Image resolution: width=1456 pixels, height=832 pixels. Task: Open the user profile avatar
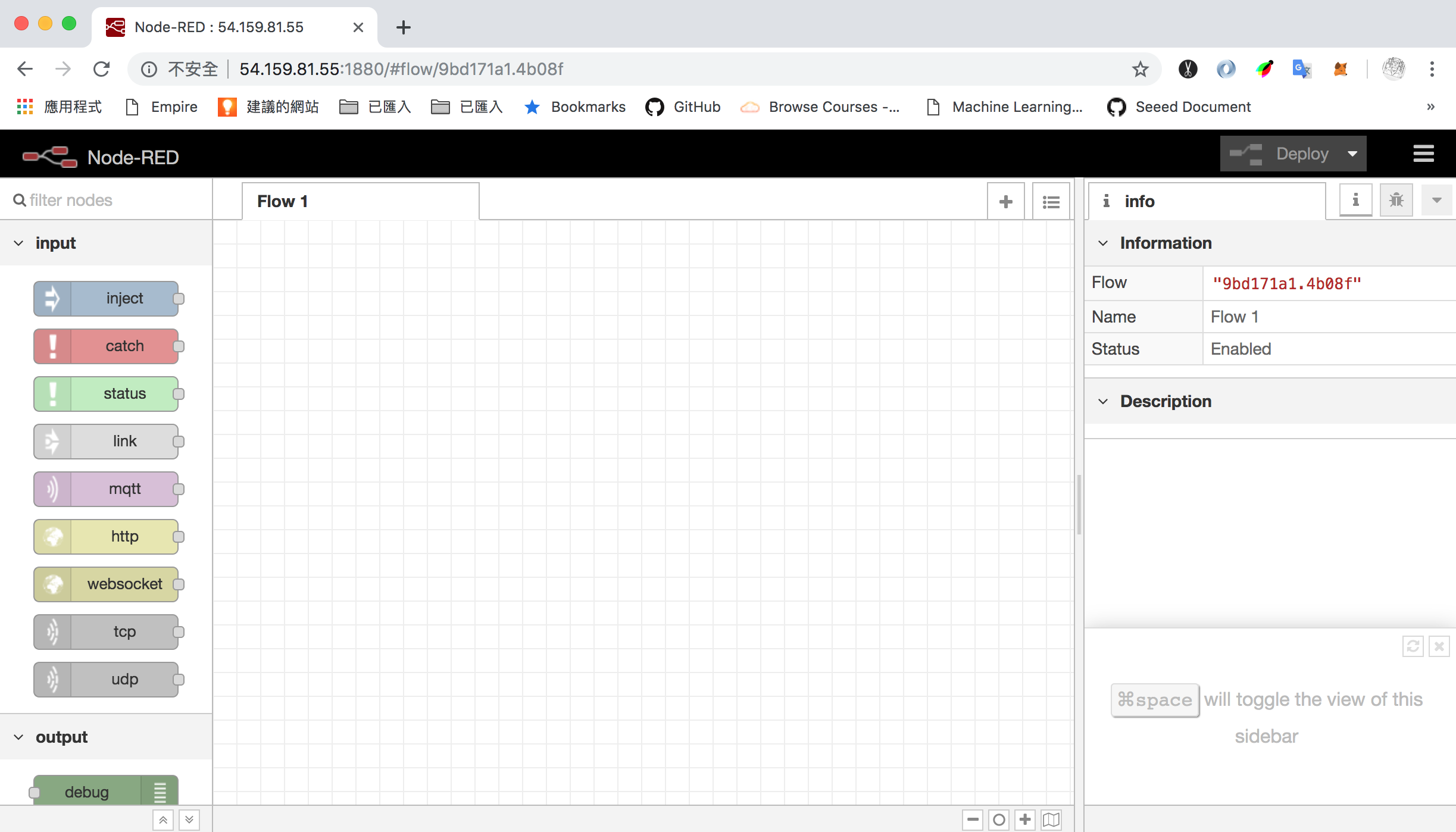1393,69
